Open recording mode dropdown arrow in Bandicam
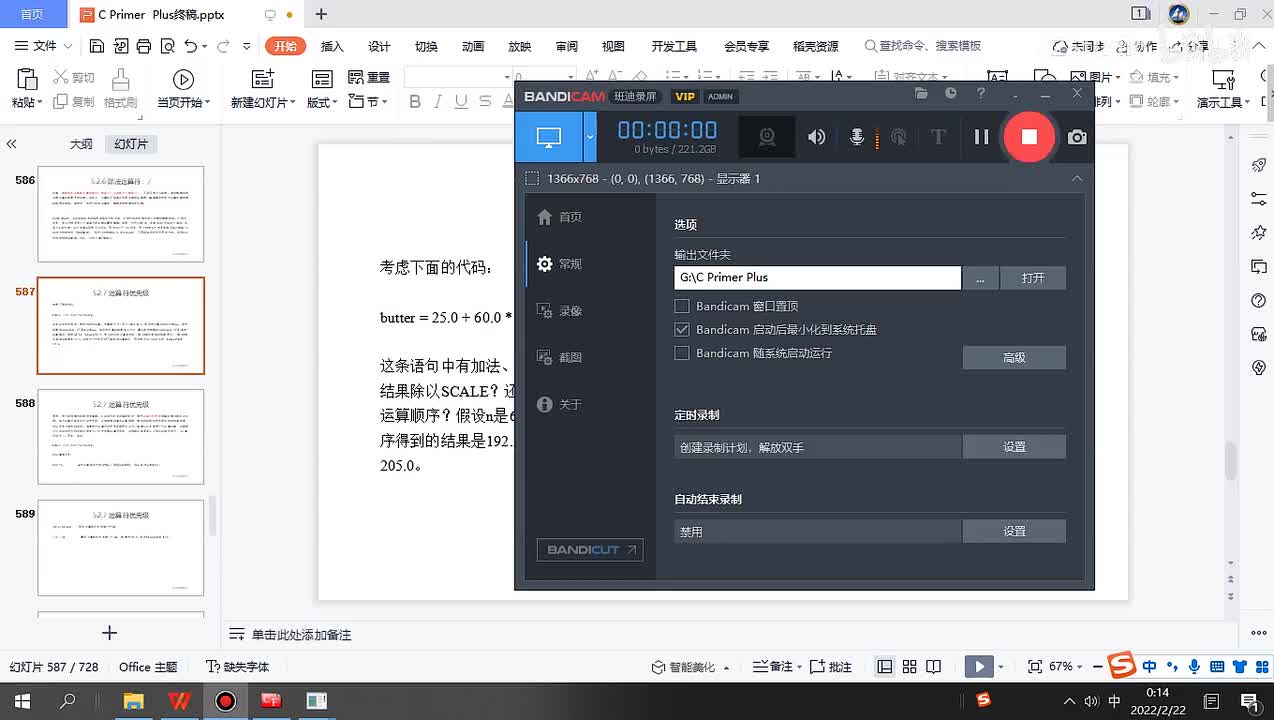Image resolution: width=1274 pixels, height=720 pixels. [590, 138]
